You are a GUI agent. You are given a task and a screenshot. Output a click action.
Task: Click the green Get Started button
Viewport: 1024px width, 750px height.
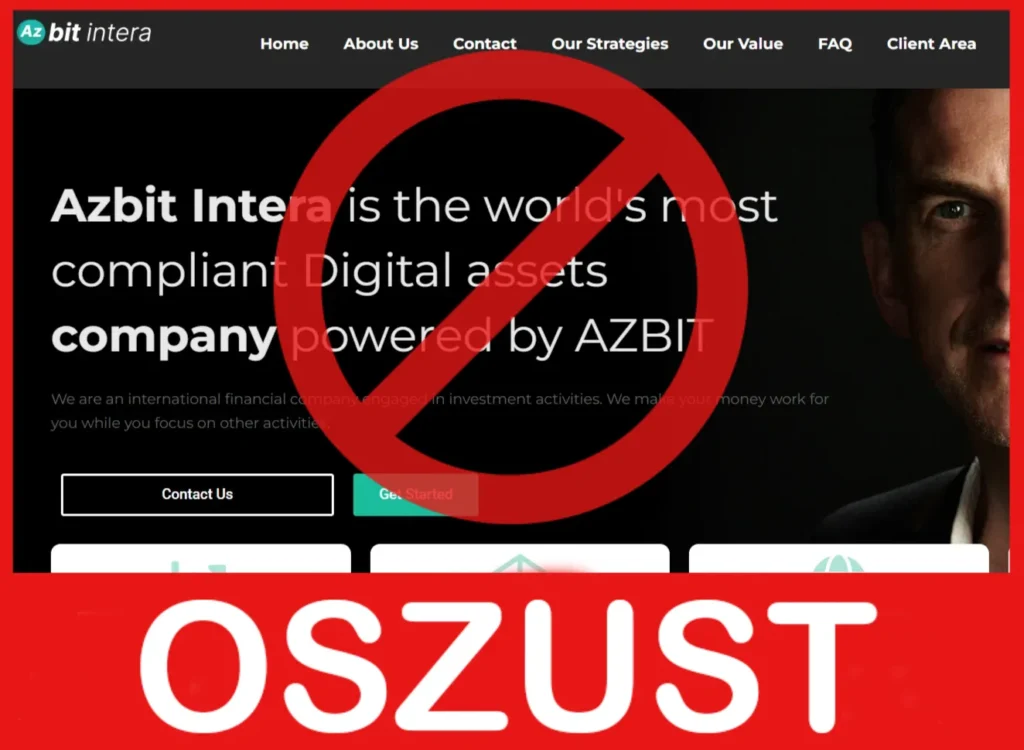click(x=415, y=495)
